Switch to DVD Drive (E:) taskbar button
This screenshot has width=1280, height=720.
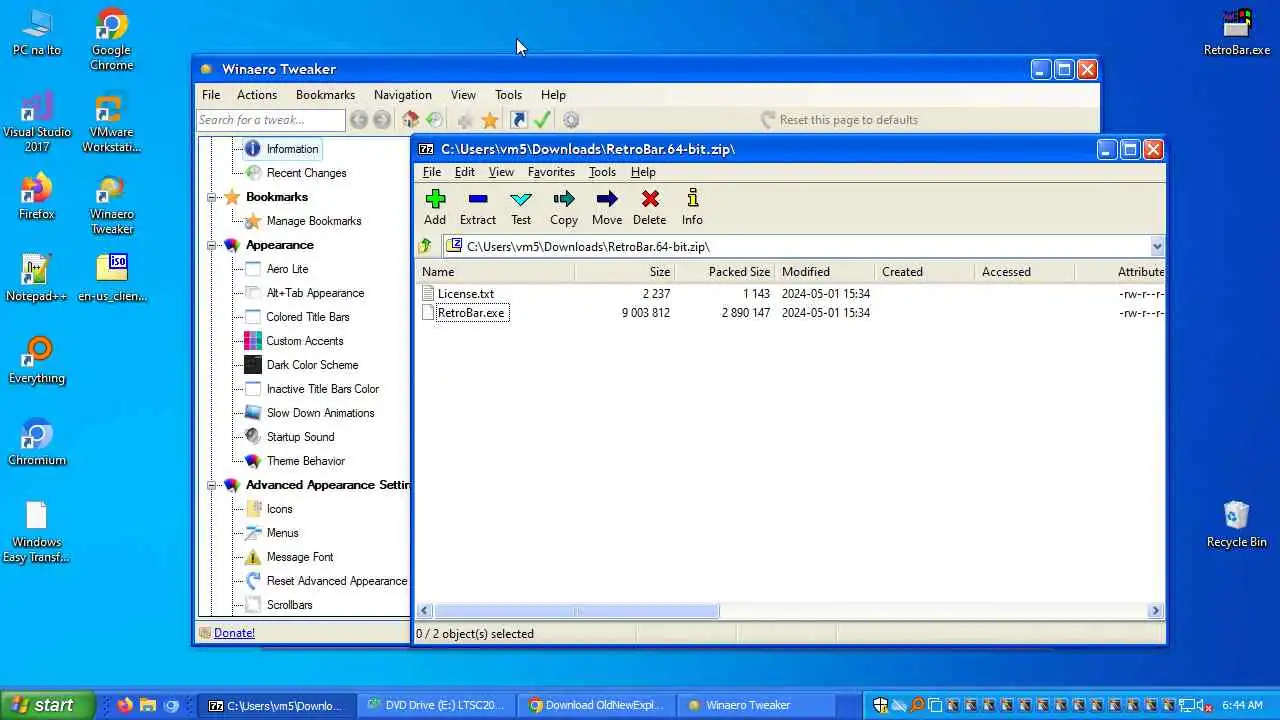437,705
